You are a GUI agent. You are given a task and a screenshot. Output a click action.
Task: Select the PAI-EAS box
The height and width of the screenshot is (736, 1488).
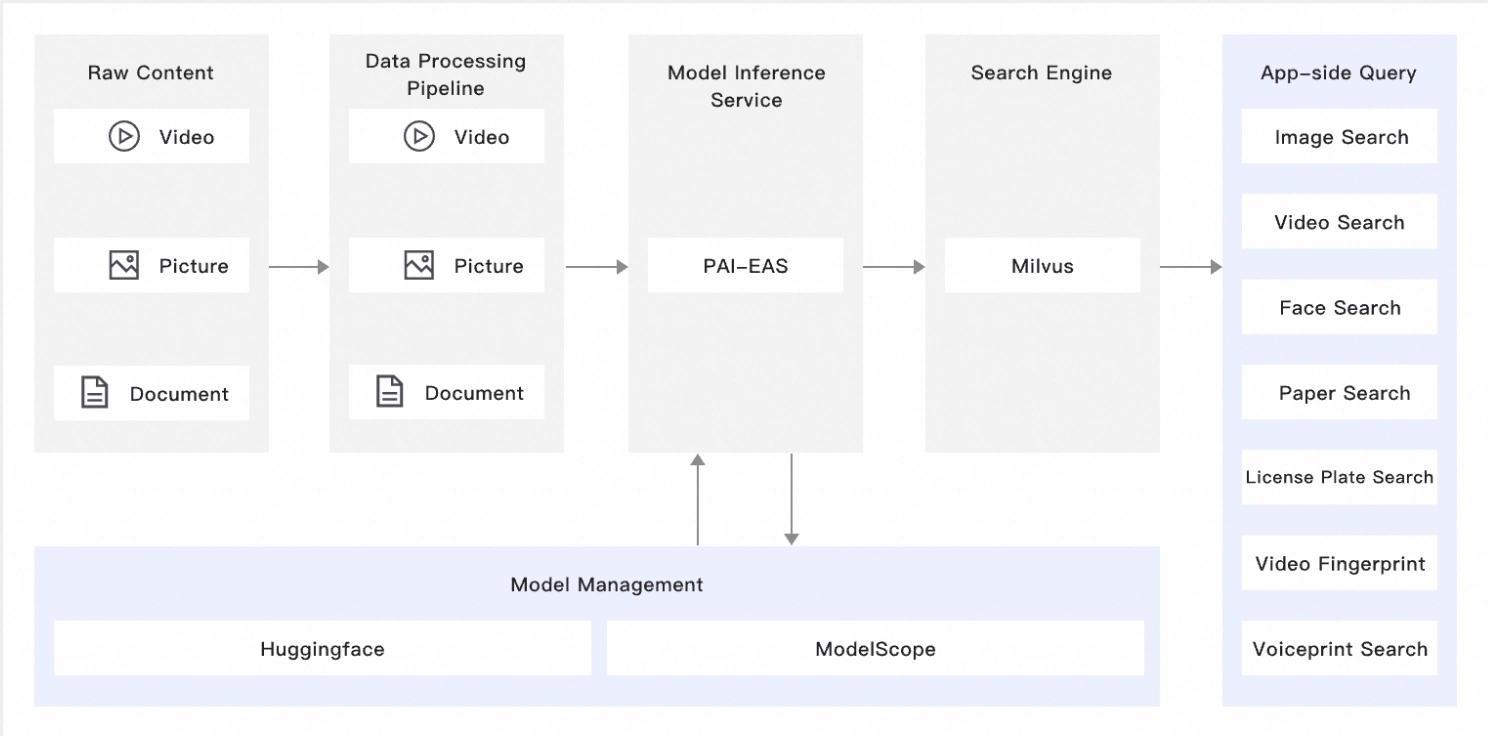click(745, 266)
